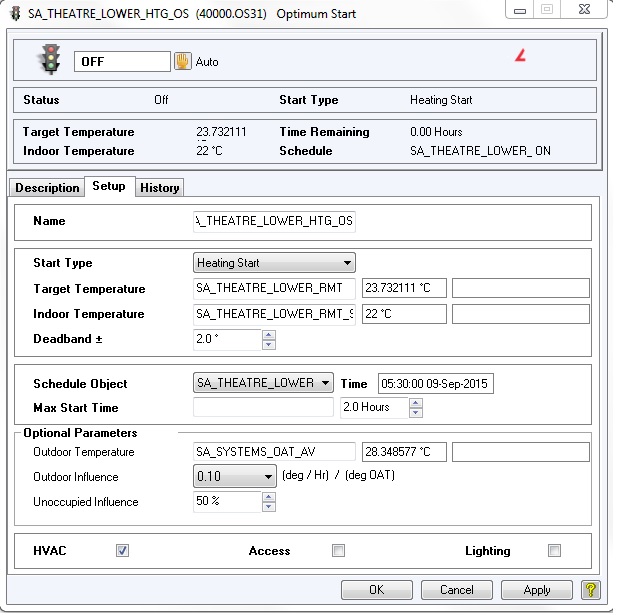
Task: Click the hand manual override icon
Action: 183,62
